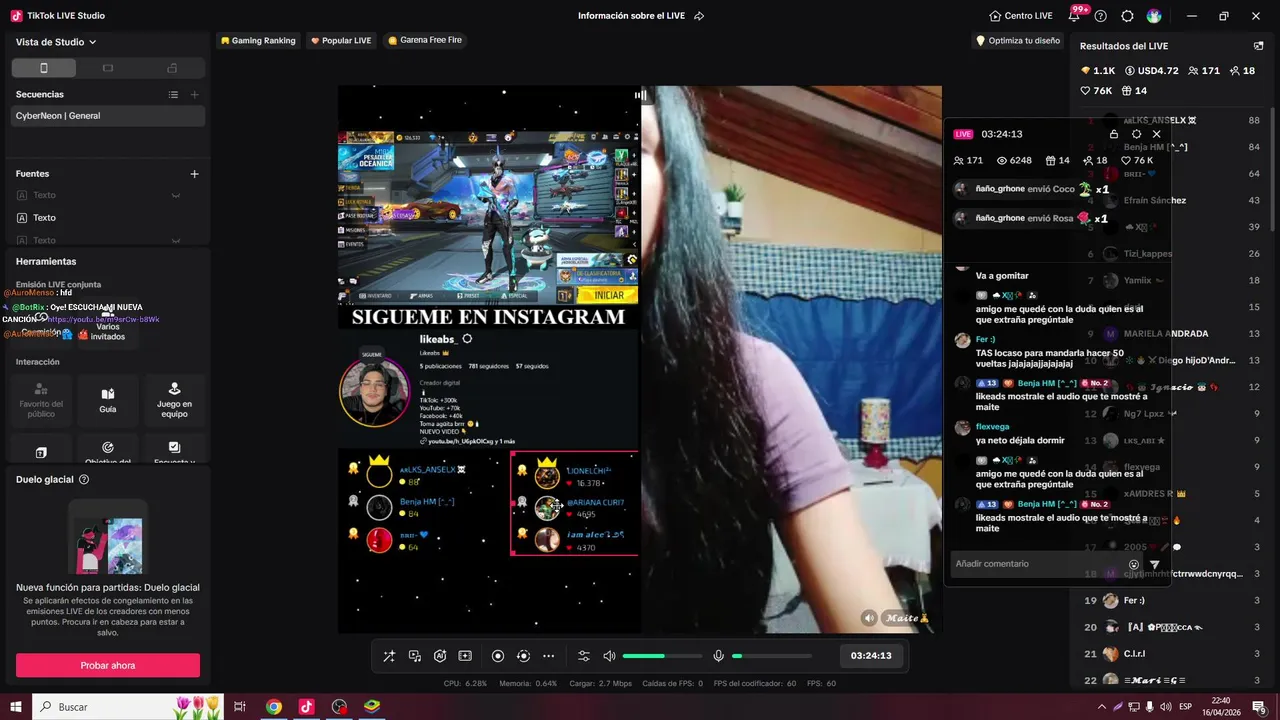Click the Probar ahora button
This screenshot has height=720, width=1280.
108,665
